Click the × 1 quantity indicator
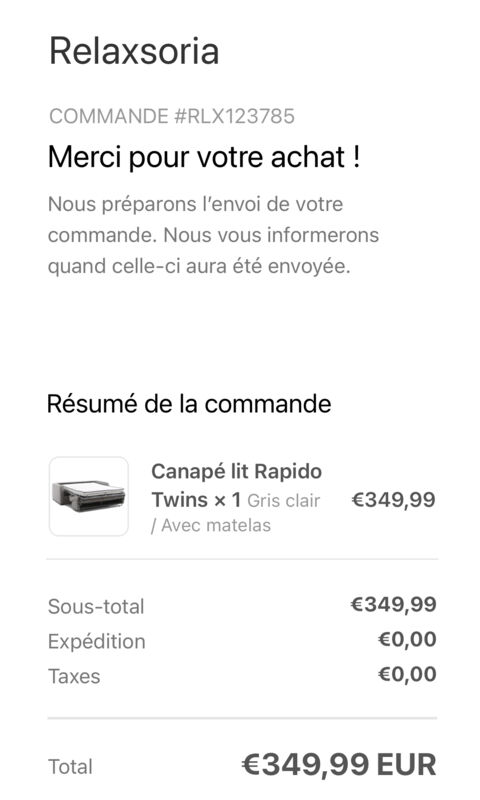Screen dimensions: 480x800 (228, 500)
